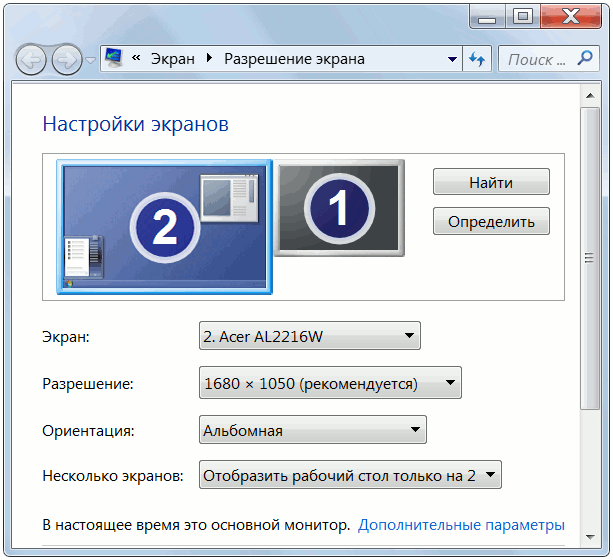This screenshot has width=613, height=560.
Task: Click the display control panel icon in address bar
Action: click(x=114, y=59)
